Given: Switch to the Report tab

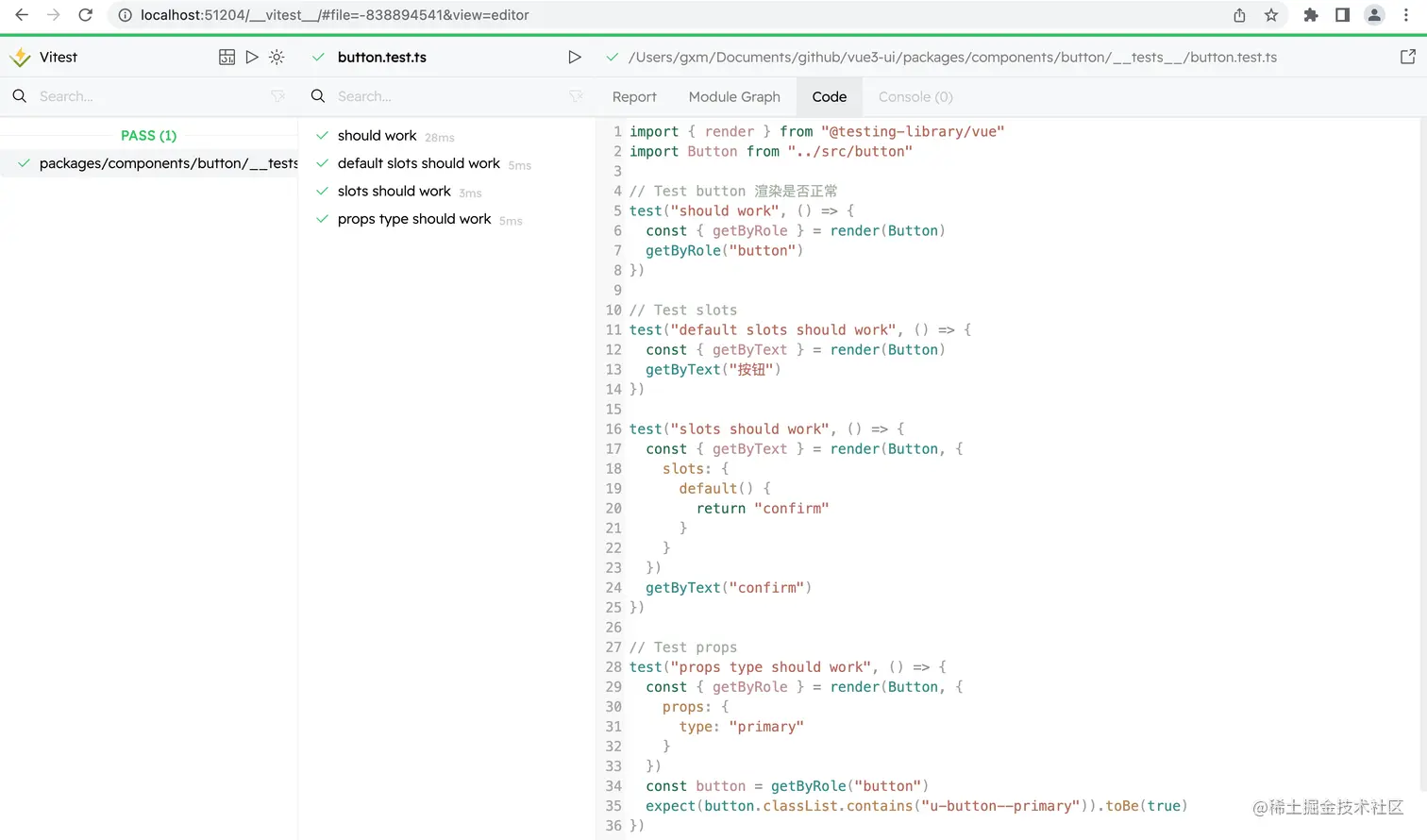Looking at the screenshot, I should [x=634, y=96].
